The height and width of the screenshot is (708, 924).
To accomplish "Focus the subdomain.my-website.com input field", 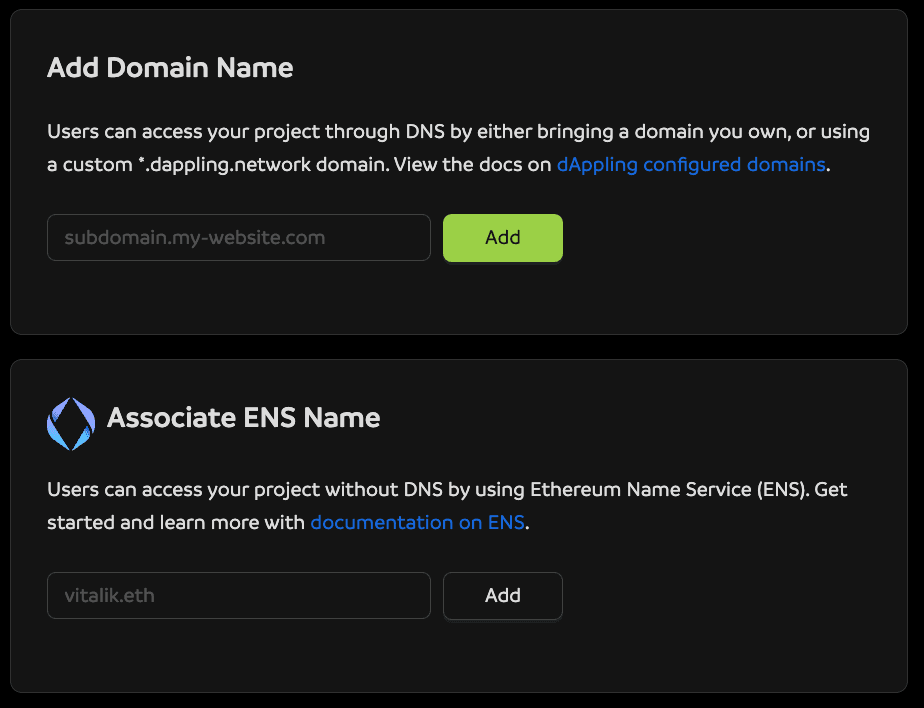I will 239,238.
